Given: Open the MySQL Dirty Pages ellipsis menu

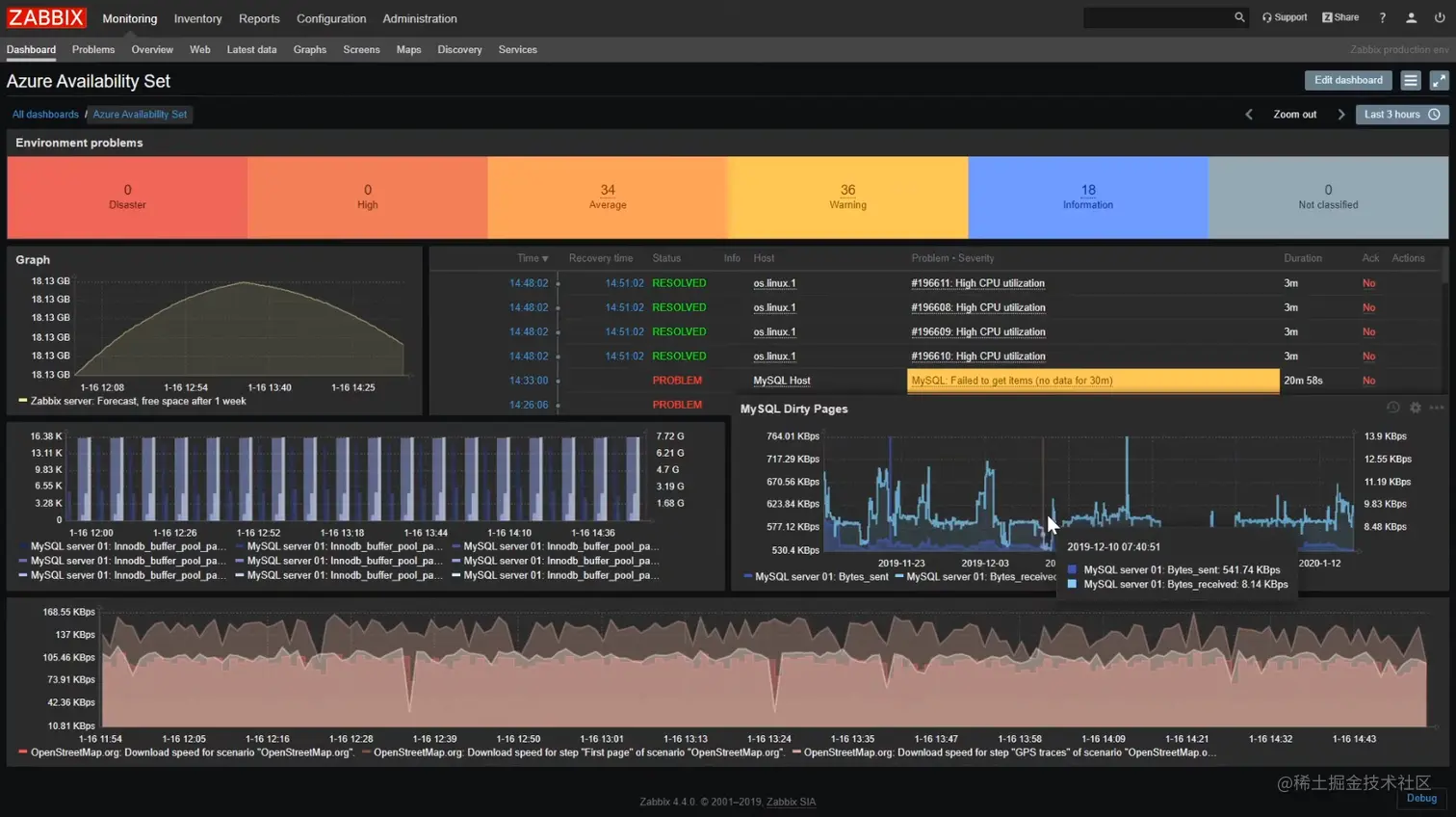Looking at the screenshot, I should pyautogui.click(x=1437, y=407).
